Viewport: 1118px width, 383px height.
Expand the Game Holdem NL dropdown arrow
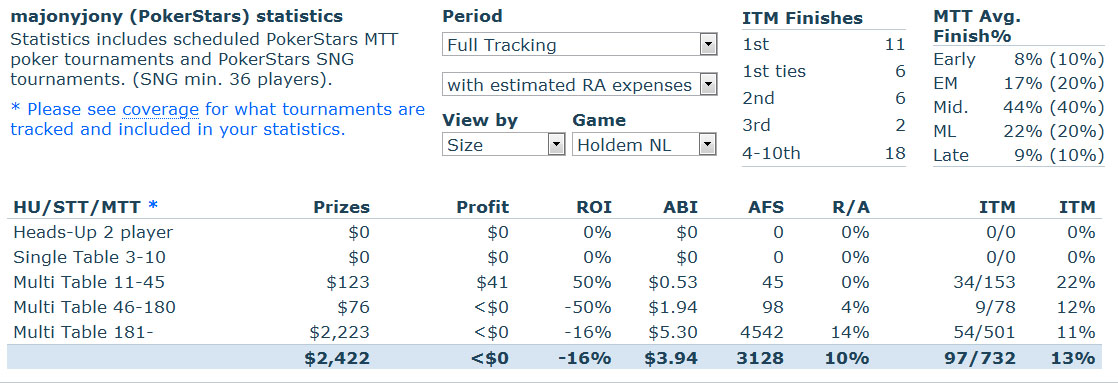[x=707, y=145]
